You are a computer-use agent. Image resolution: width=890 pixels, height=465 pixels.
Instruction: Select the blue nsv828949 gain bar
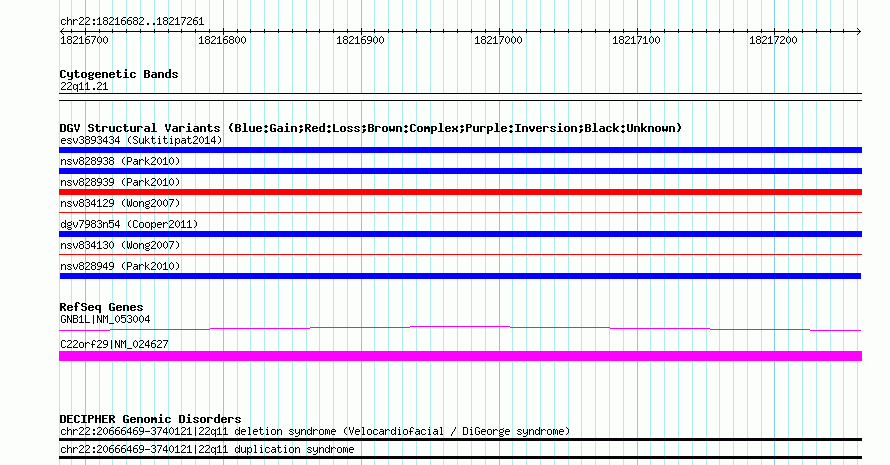tap(460, 276)
